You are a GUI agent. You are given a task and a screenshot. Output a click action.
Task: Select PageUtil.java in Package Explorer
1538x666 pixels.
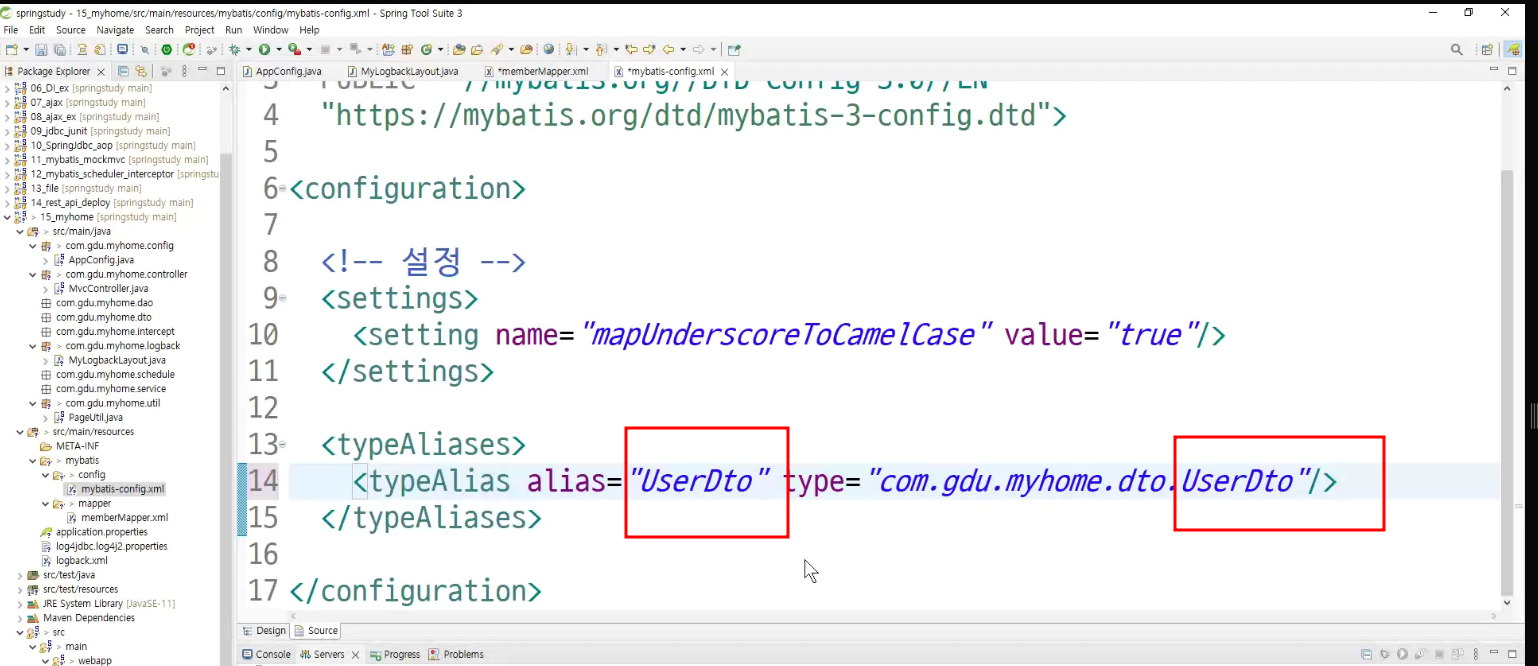(x=95, y=417)
